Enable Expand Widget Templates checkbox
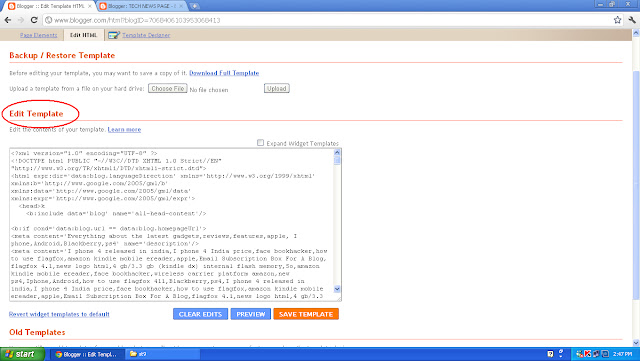The width and height of the screenshot is (640, 361). click(x=260, y=143)
